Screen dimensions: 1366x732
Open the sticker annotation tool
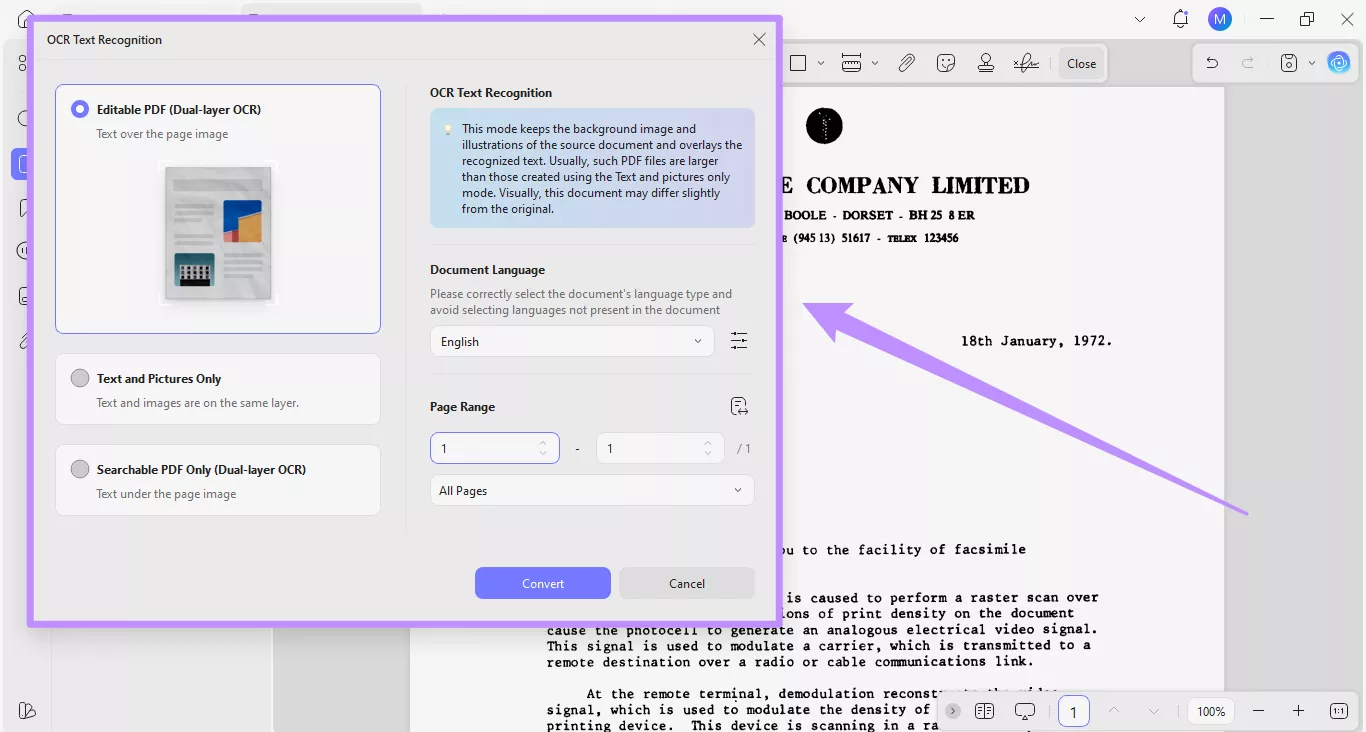(946, 62)
